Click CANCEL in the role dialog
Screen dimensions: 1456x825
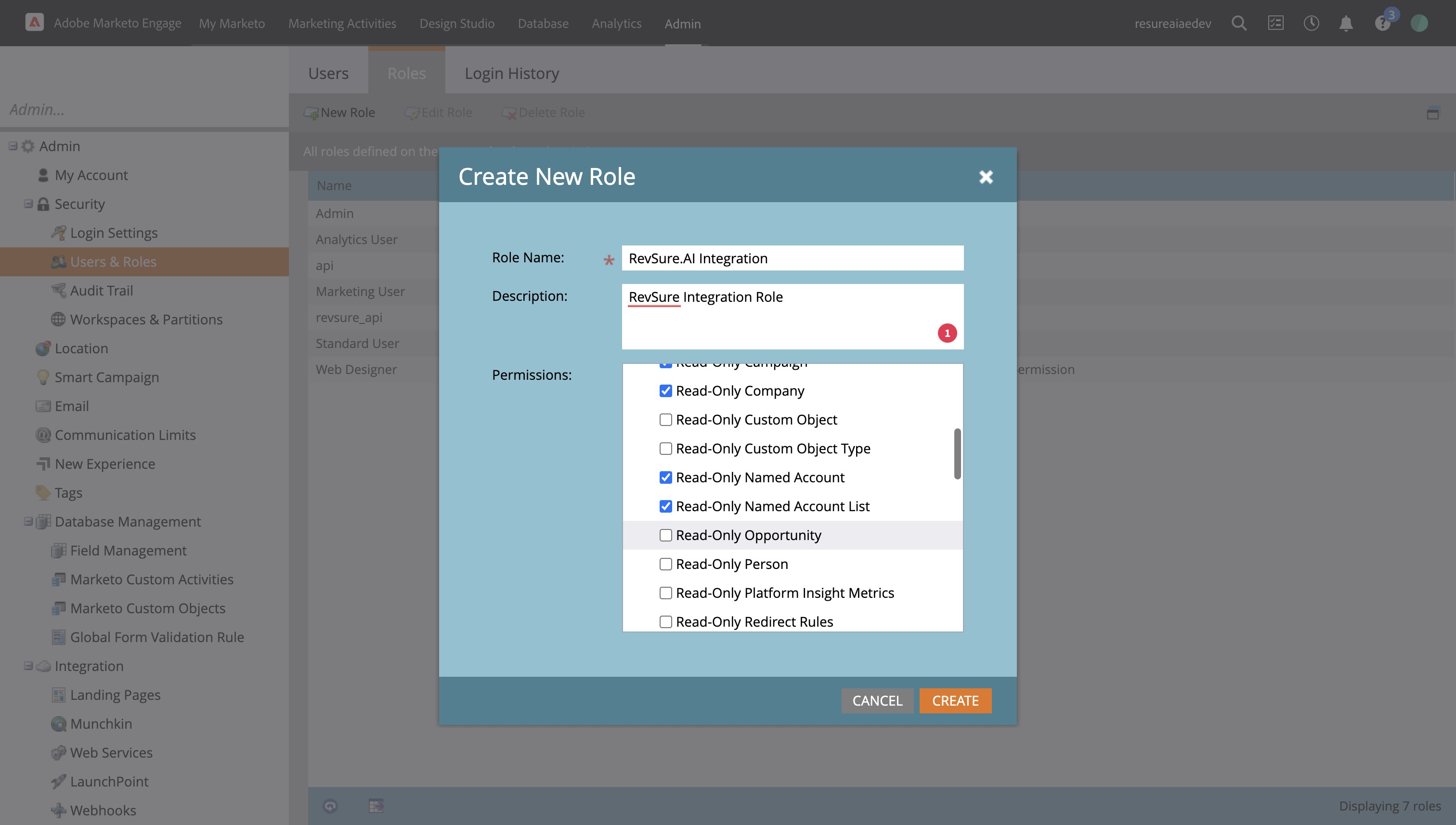click(x=877, y=700)
